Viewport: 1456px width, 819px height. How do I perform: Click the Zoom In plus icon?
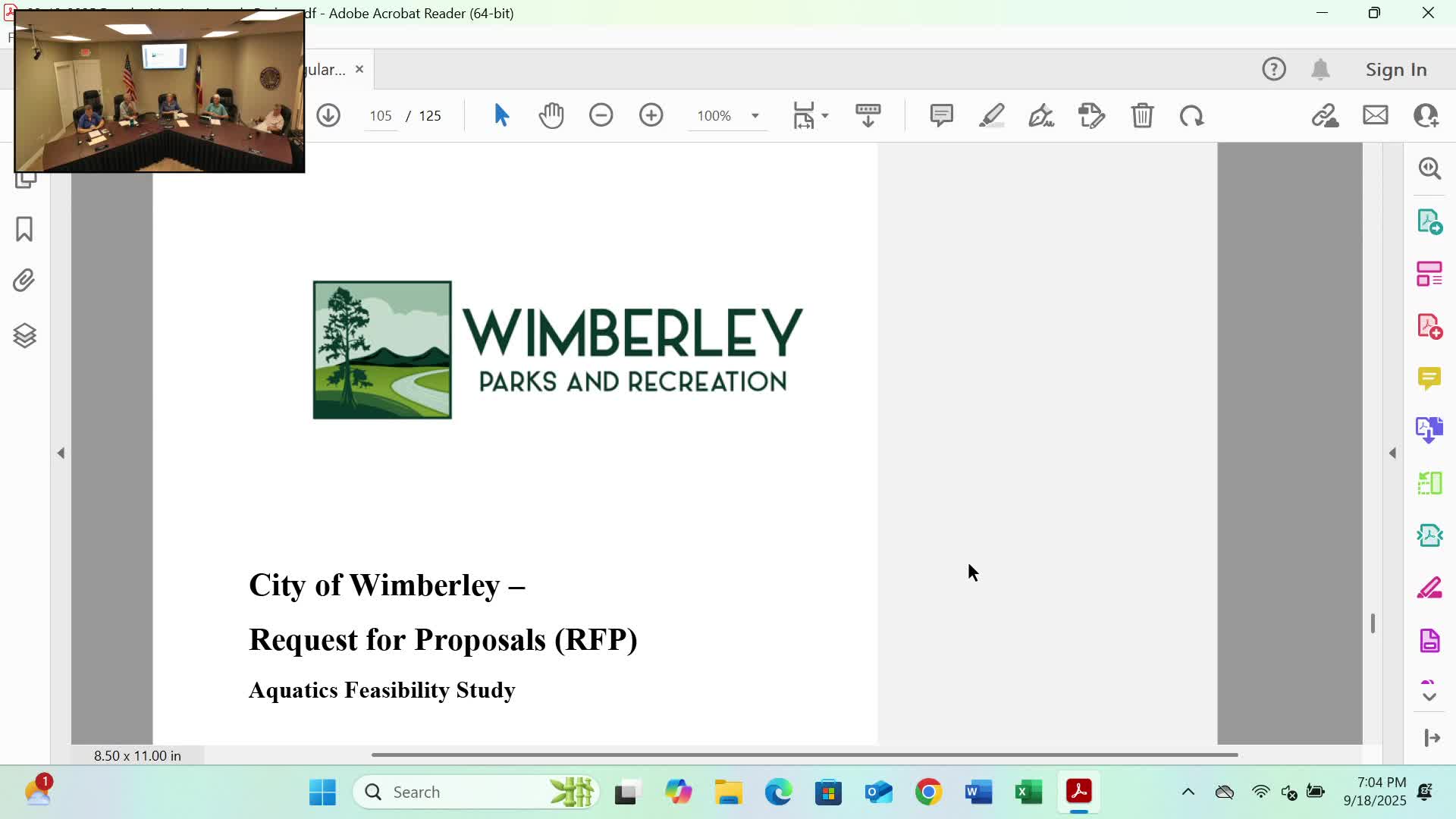651,115
